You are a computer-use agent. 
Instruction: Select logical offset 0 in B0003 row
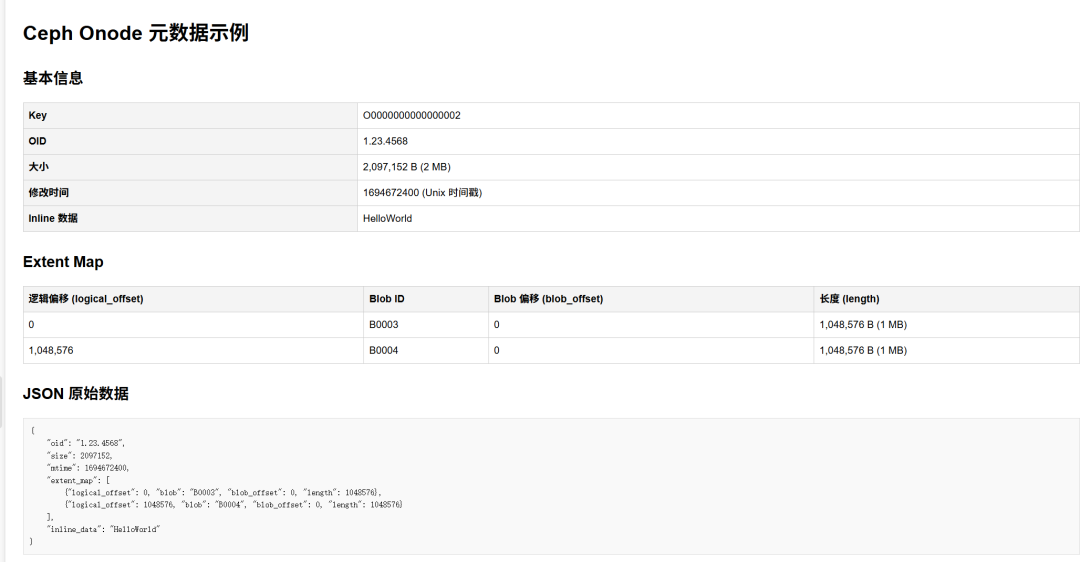(x=194, y=324)
